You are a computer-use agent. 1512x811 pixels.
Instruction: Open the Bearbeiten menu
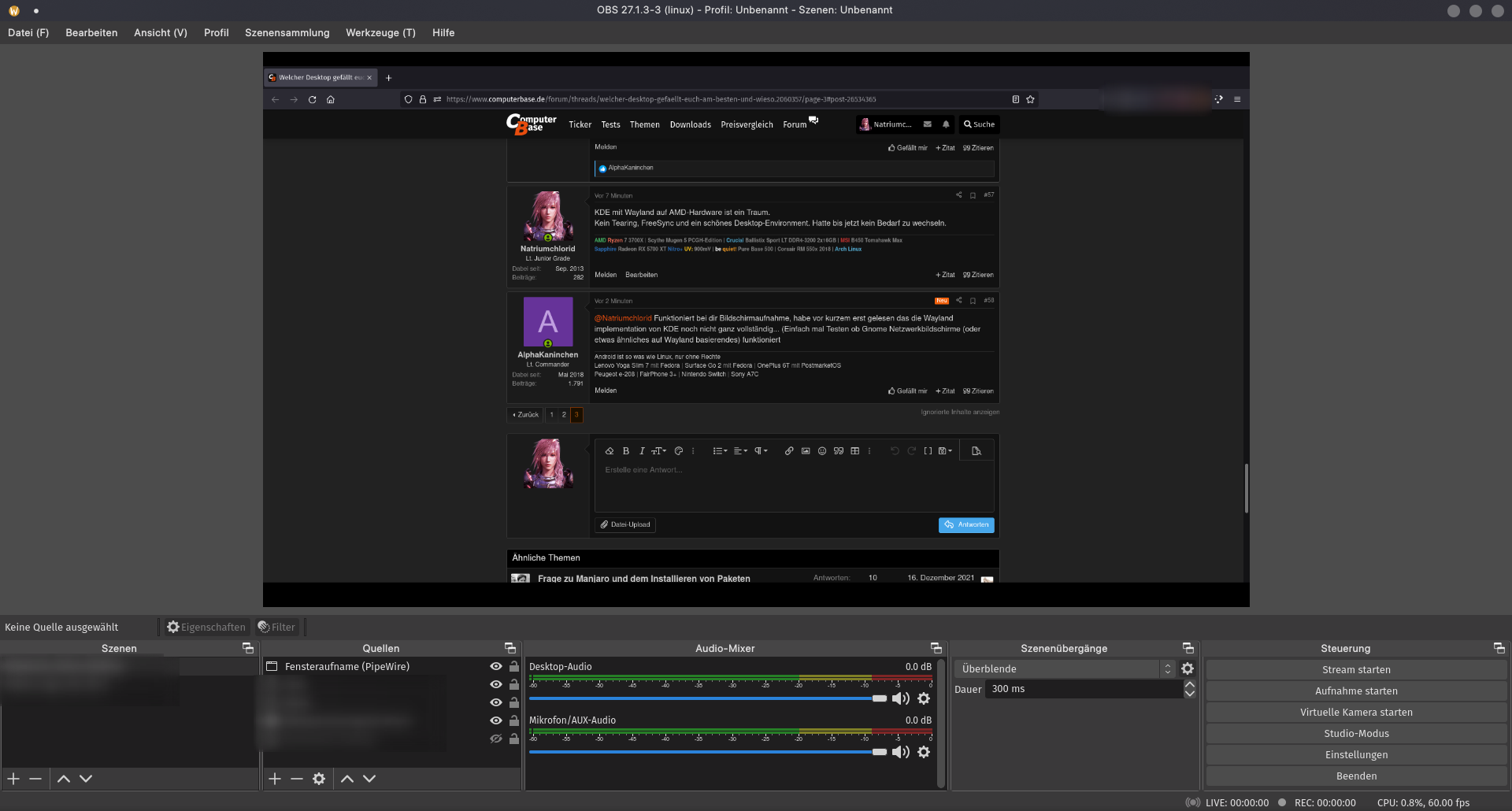click(91, 33)
